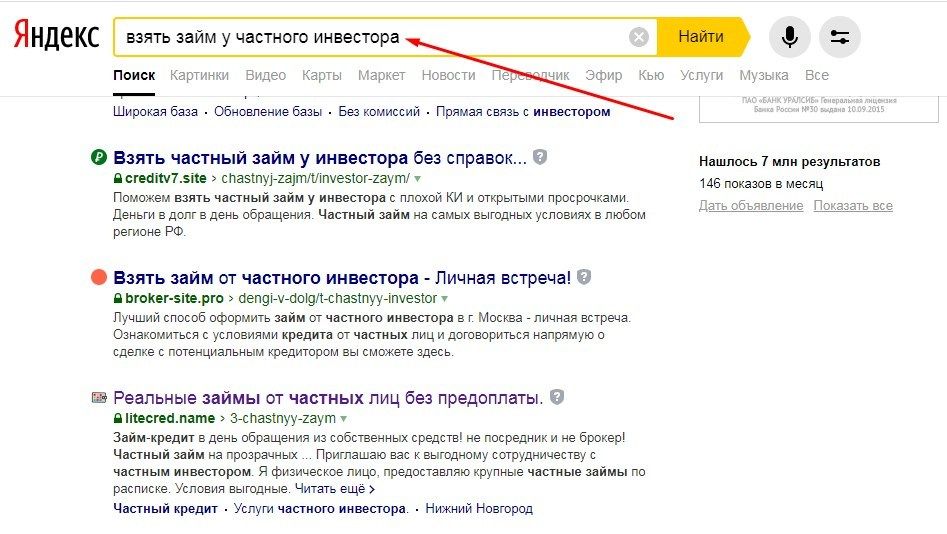The height and width of the screenshot is (534, 947).
Task: Click the microphone voice search icon
Action: coord(789,38)
